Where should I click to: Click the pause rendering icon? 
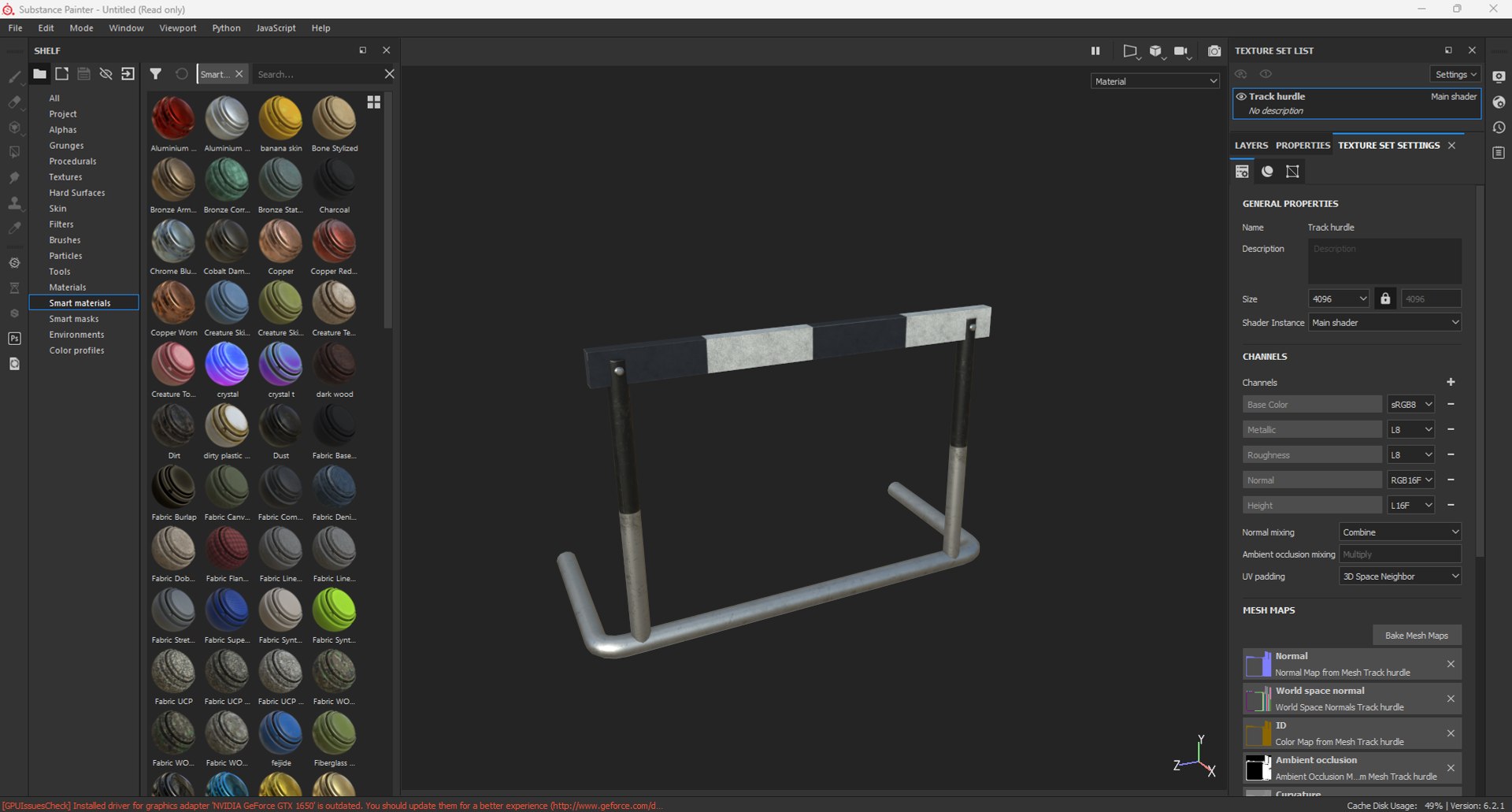click(x=1095, y=50)
